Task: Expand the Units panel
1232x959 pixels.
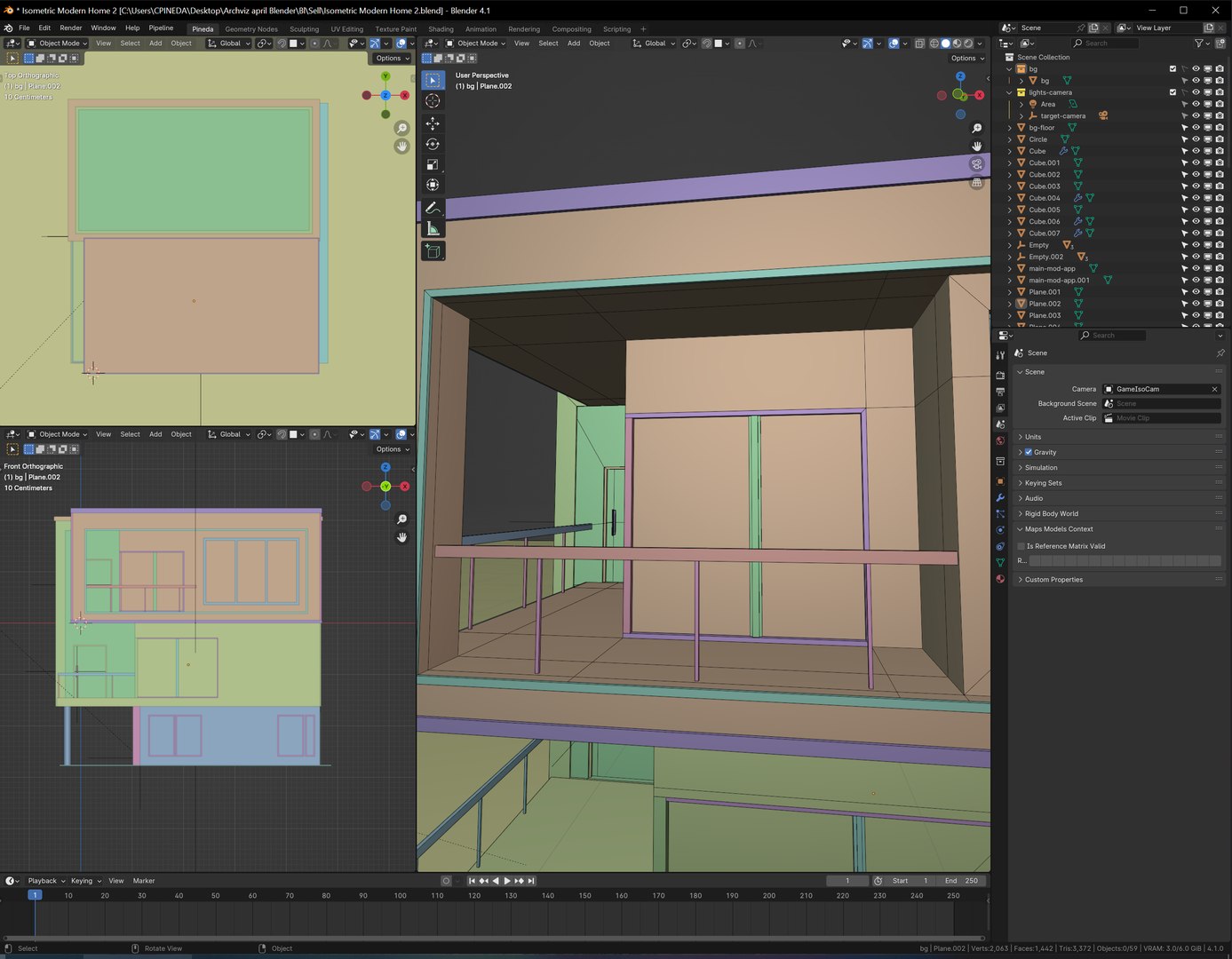Action: [x=1033, y=437]
